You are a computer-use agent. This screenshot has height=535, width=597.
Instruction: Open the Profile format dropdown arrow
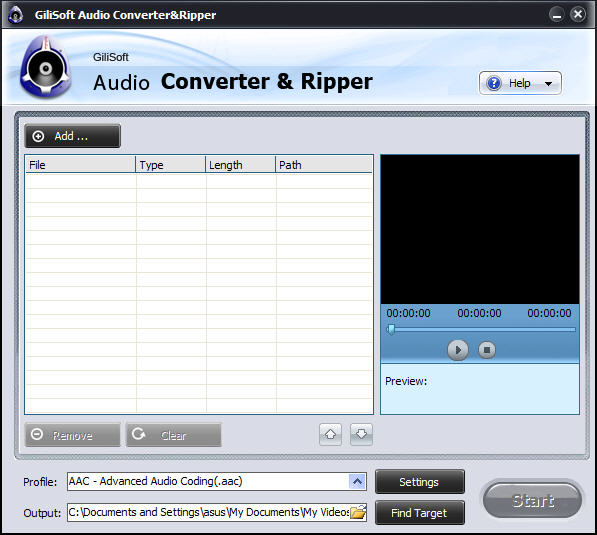(358, 481)
